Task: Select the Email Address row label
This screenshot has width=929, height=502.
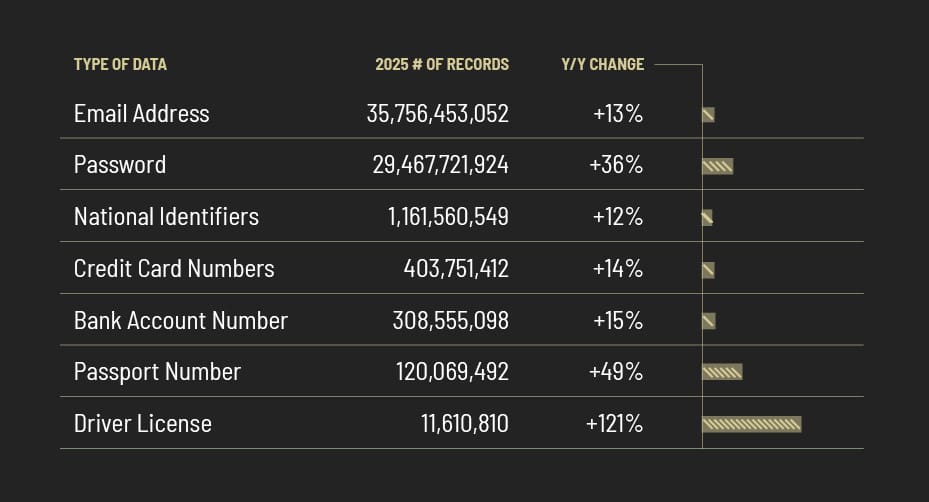Action: [141, 113]
